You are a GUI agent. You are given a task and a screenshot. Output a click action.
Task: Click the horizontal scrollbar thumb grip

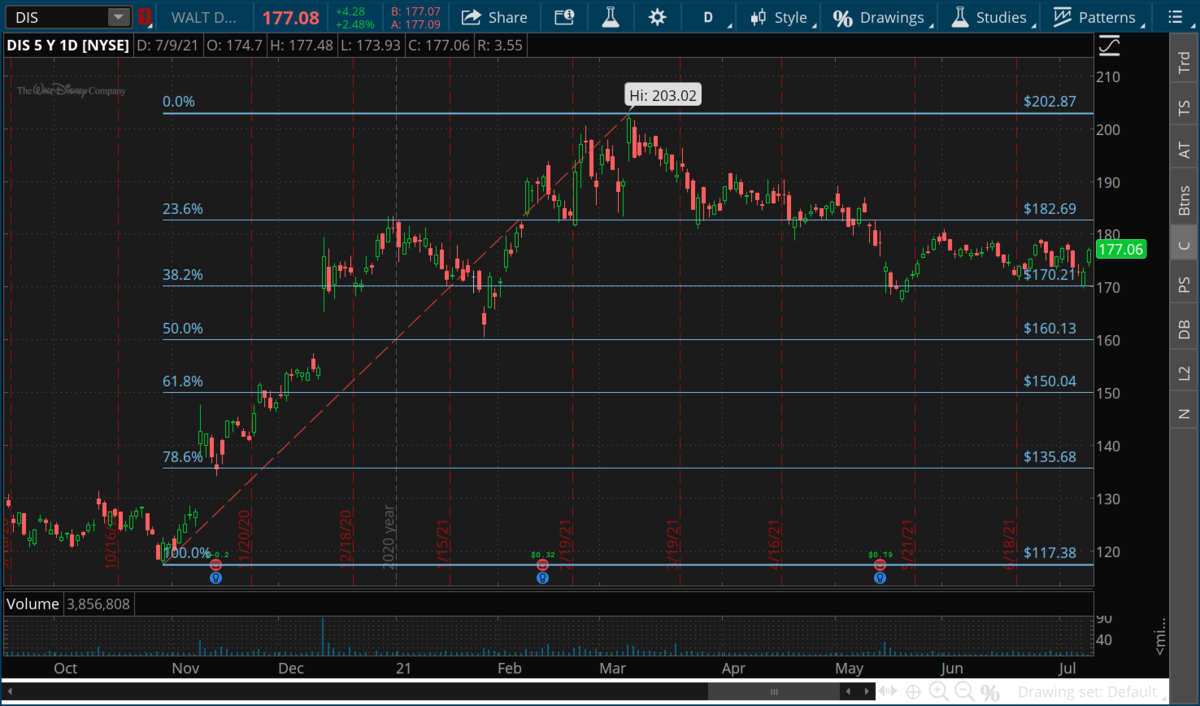(773, 691)
